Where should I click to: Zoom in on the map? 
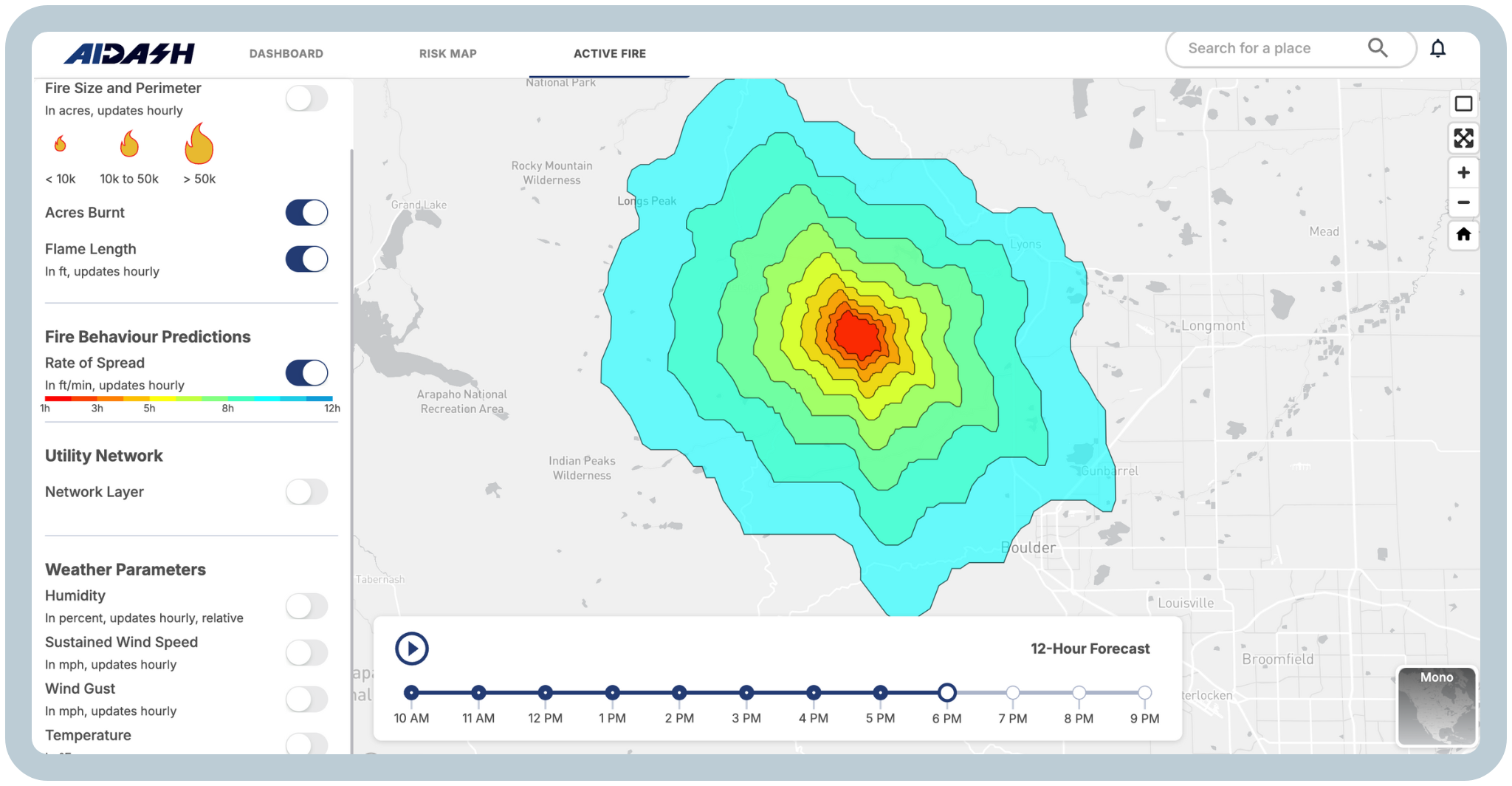pos(1463,173)
